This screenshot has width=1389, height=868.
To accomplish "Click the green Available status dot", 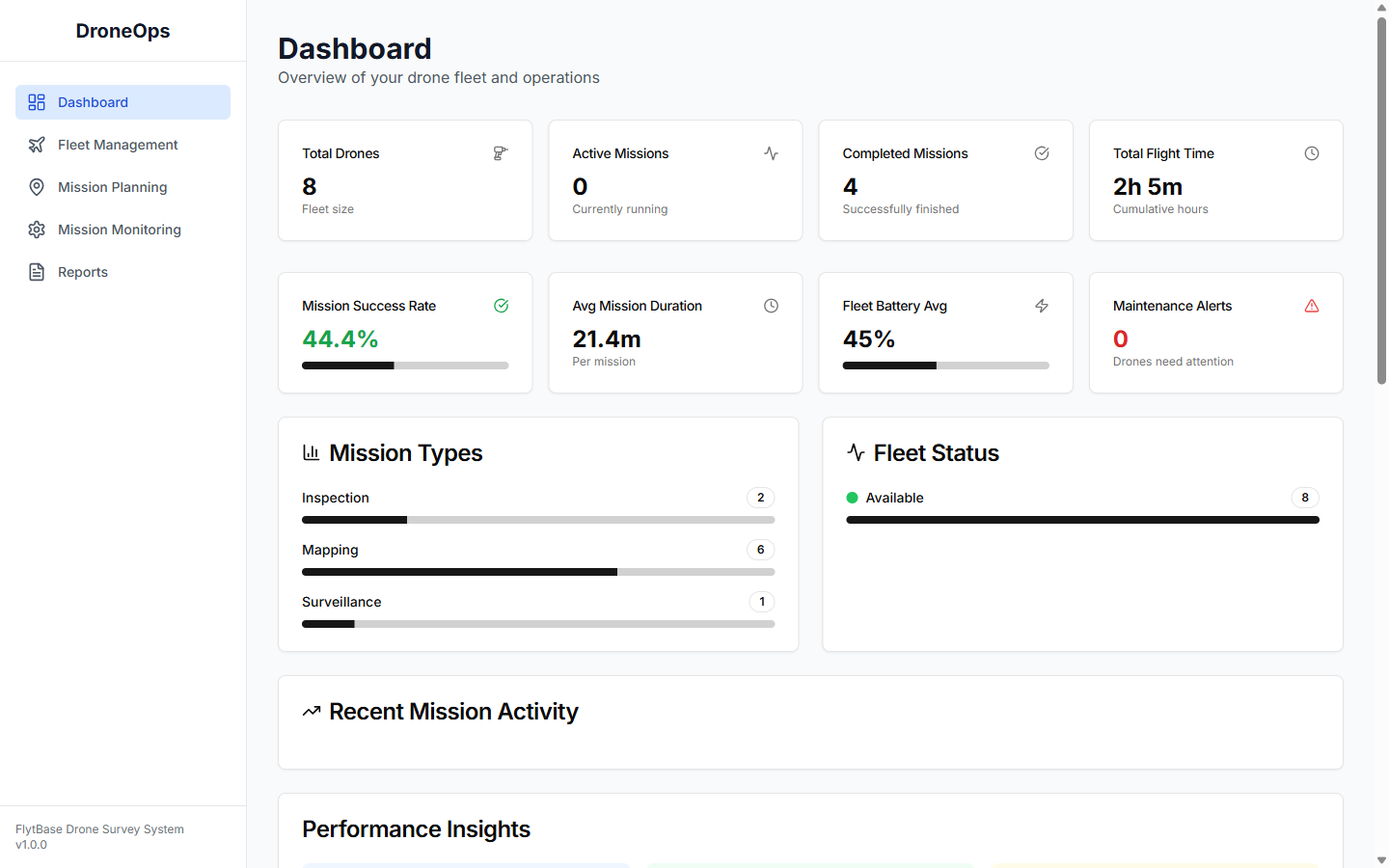I will tap(852, 498).
